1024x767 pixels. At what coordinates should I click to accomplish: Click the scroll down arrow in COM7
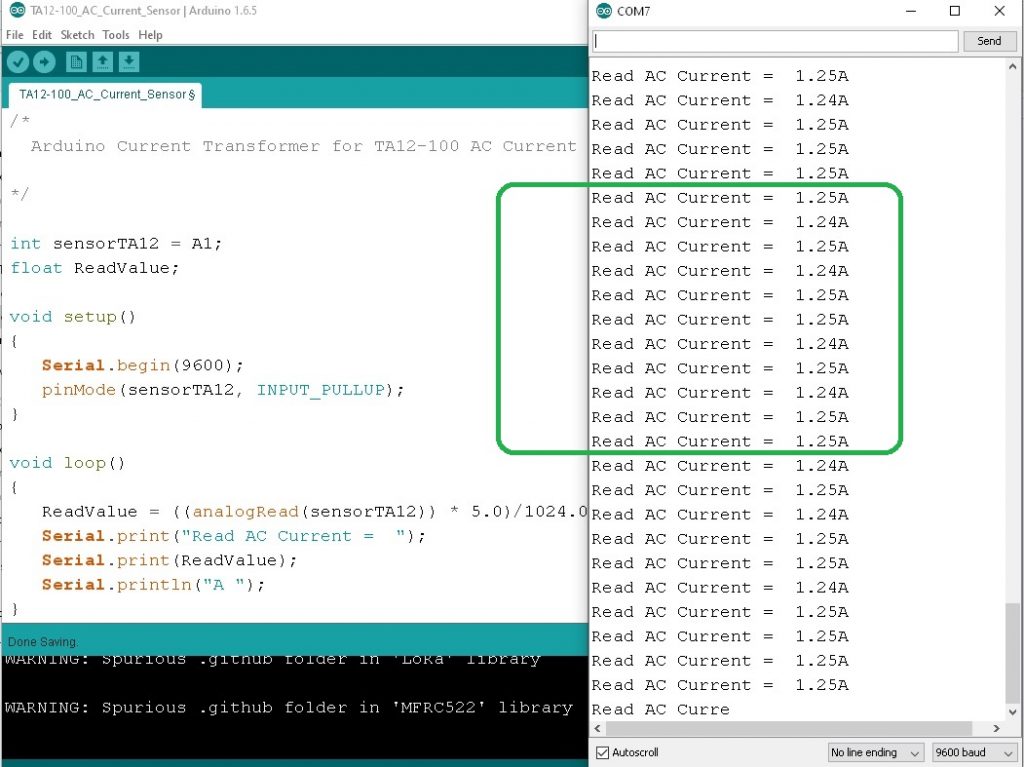tap(1012, 712)
